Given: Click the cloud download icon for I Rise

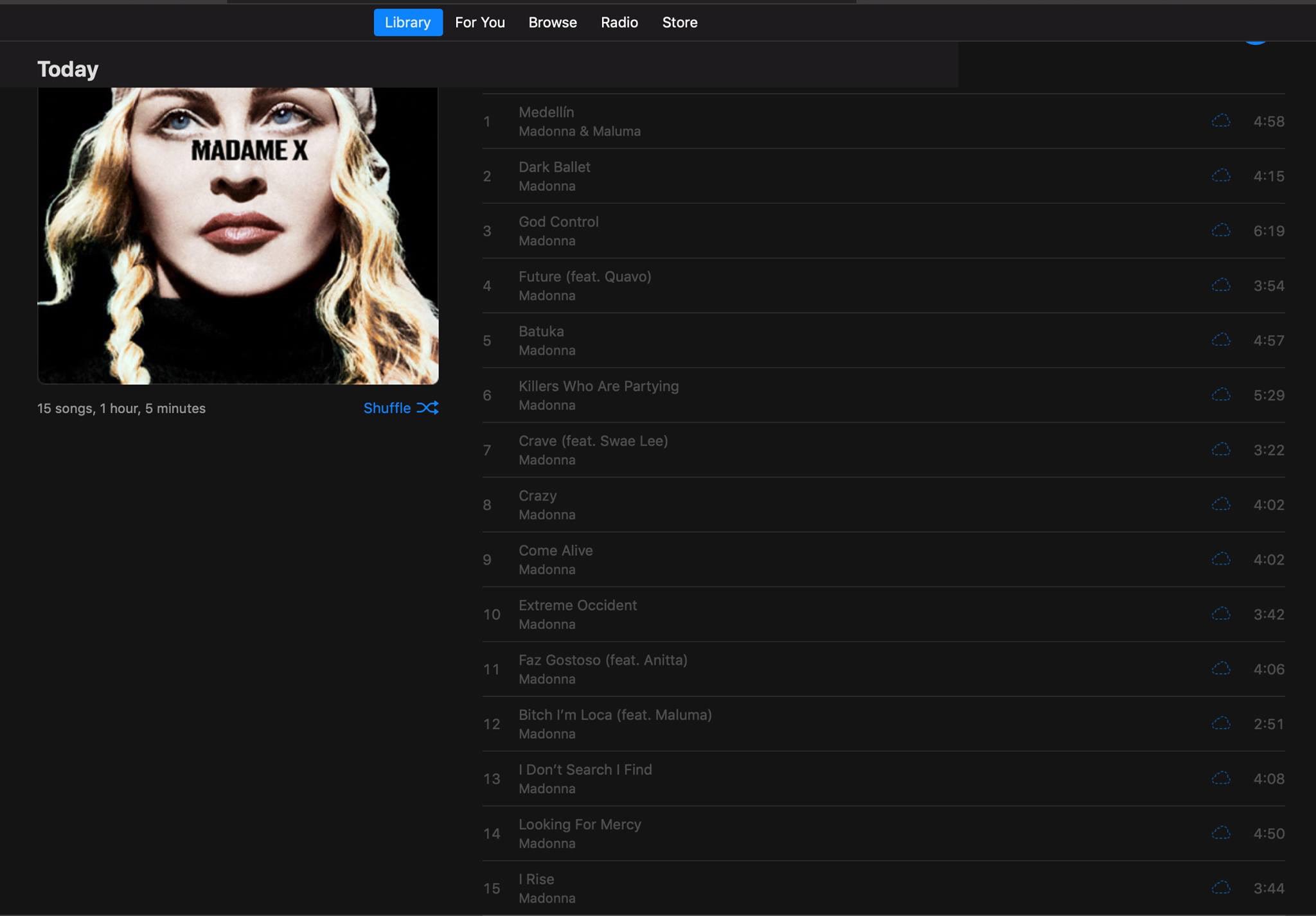Looking at the screenshot, I should [1221, 888].
